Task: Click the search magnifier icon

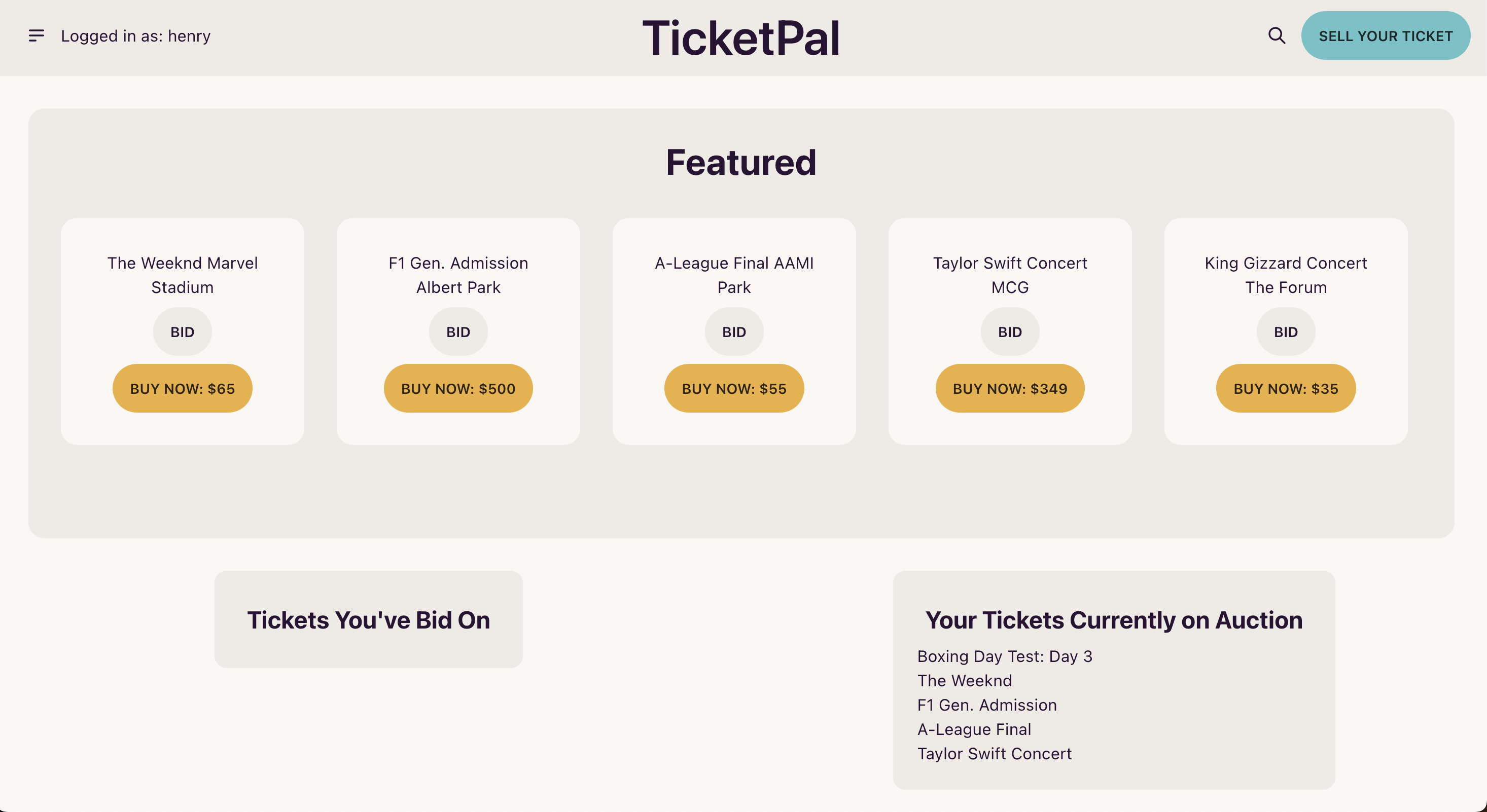Action: tap(1277, 36)
